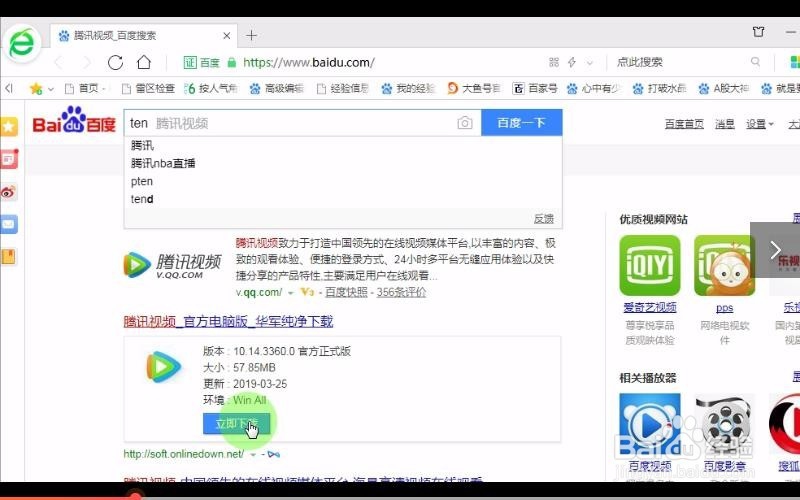Open the 百度快照 link

tap(346, 292)
